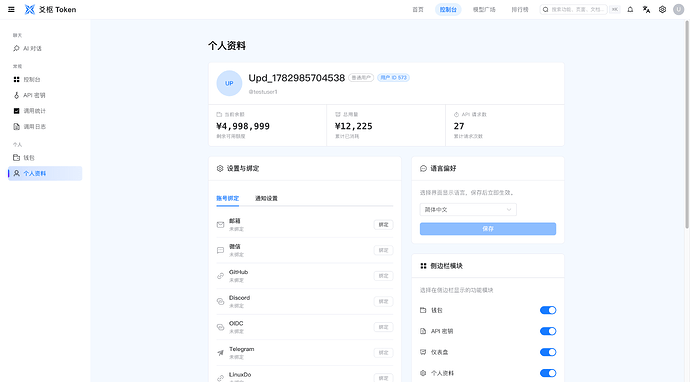Image resolution: width=690 pixels, height=382 pixels.
Task: Click the wallet icon beside 当前余额
Action: coord(219,114)
